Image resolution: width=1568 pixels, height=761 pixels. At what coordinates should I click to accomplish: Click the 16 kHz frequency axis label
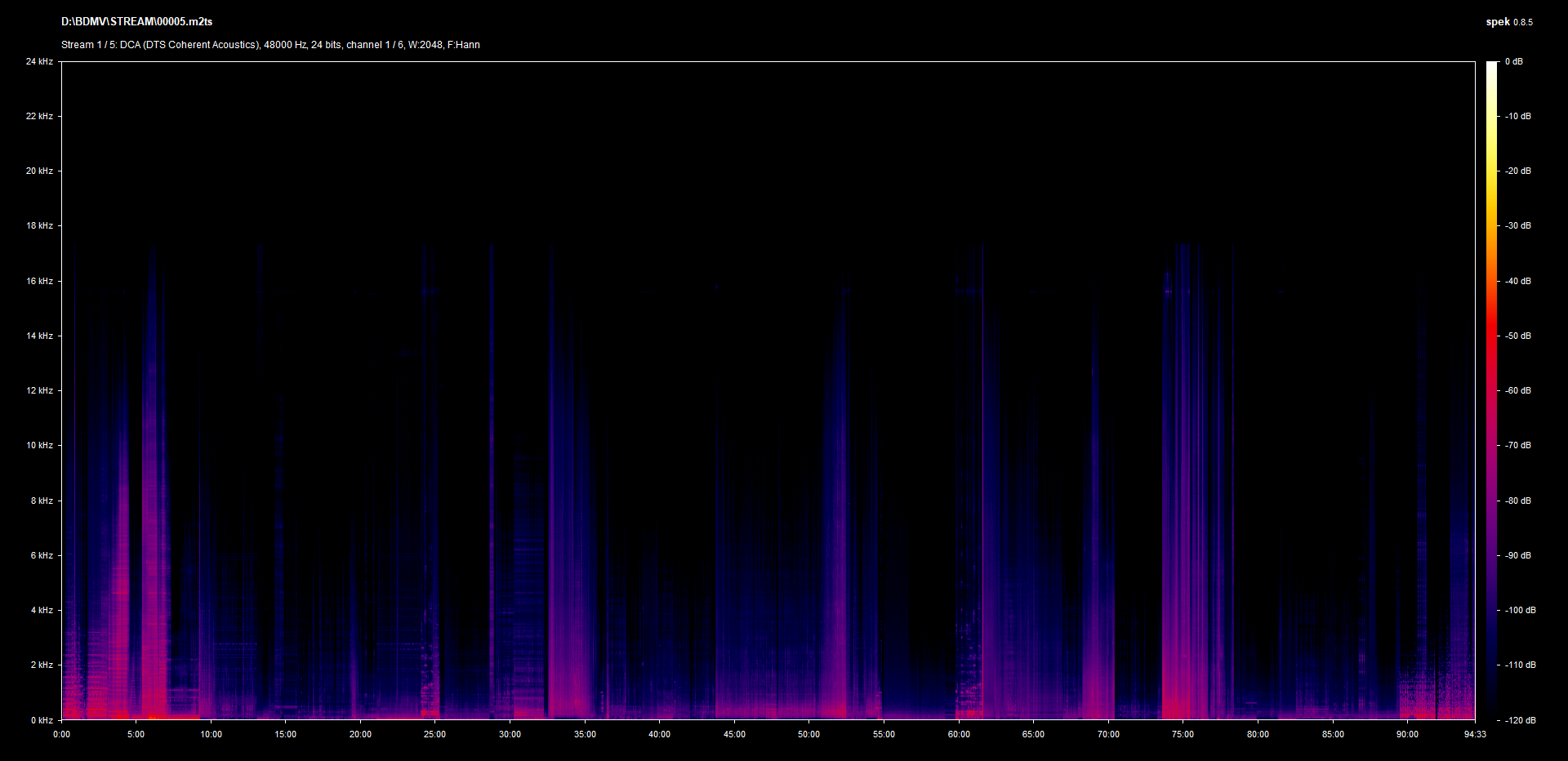click(x=39, y=281)
